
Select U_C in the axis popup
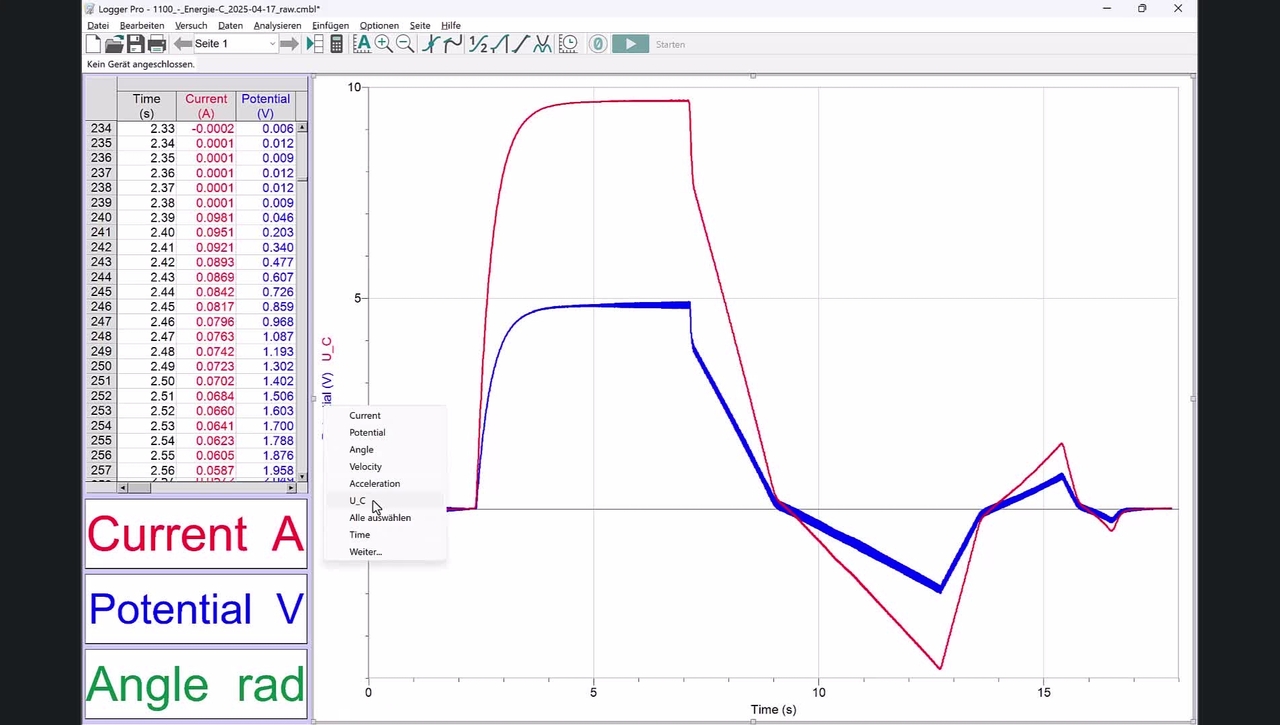[384, 500]
